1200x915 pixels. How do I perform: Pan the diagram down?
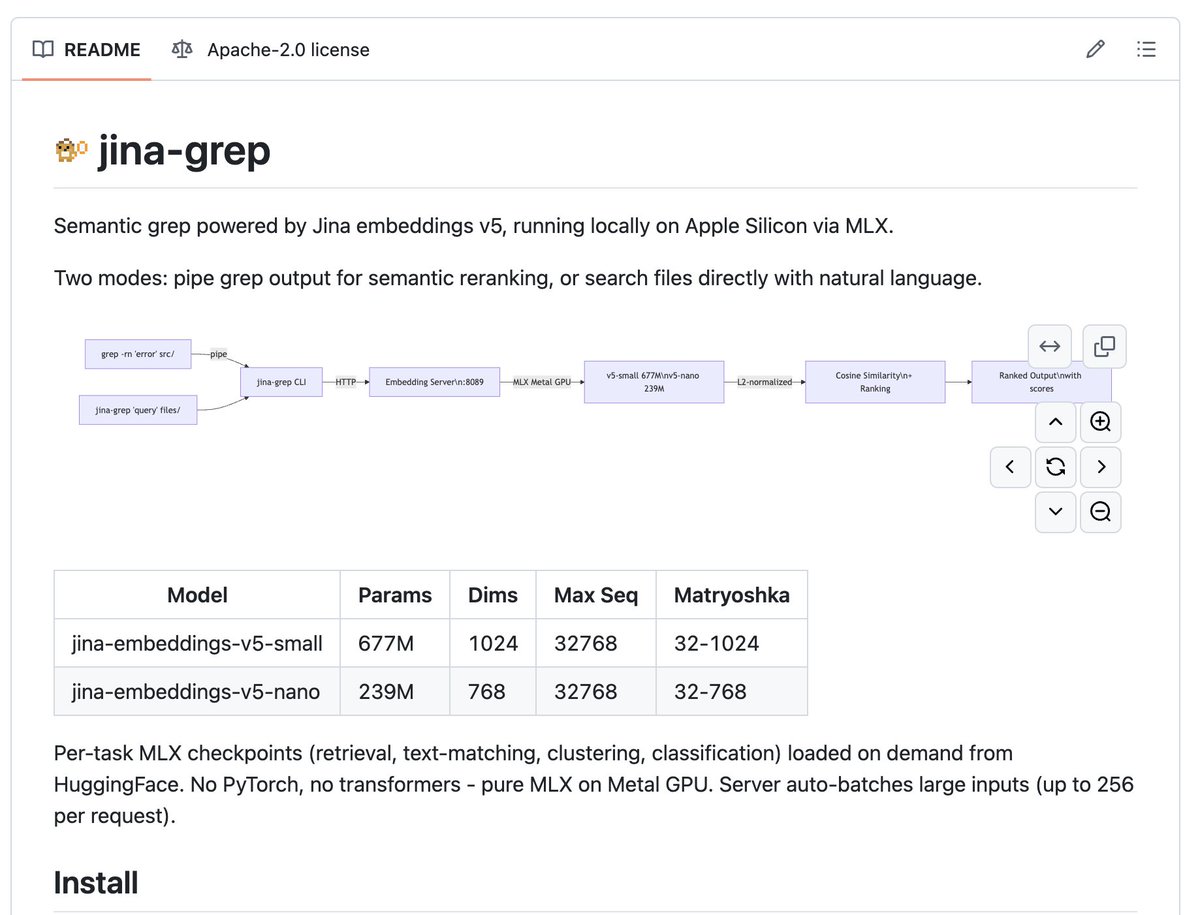[x=1055, y=512]
